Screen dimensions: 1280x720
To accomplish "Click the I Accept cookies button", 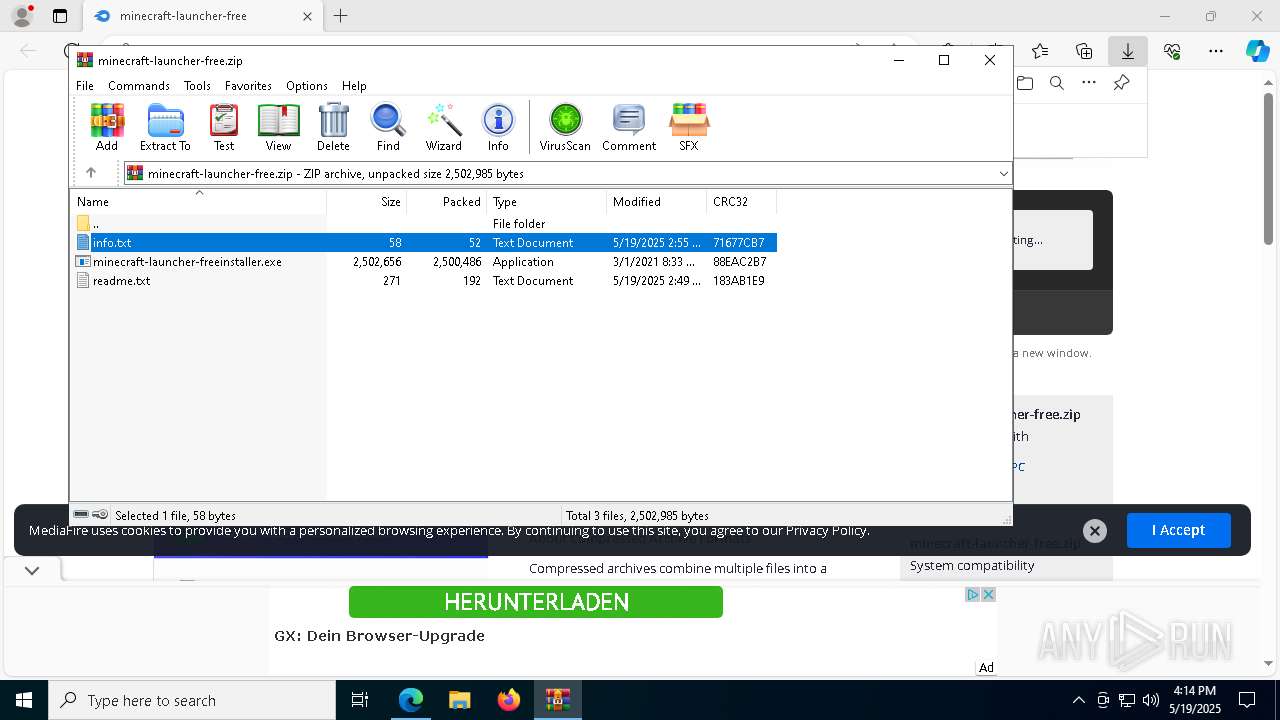I will click(1178, 530).
